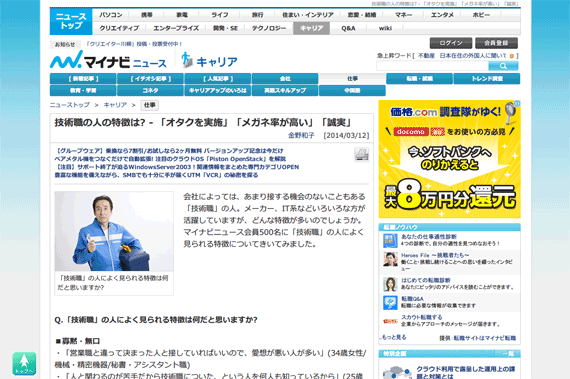Select the active 仕事 tab
Image resolution: width=570 pixels, height=379 pixels.
[x=352, y=78]
